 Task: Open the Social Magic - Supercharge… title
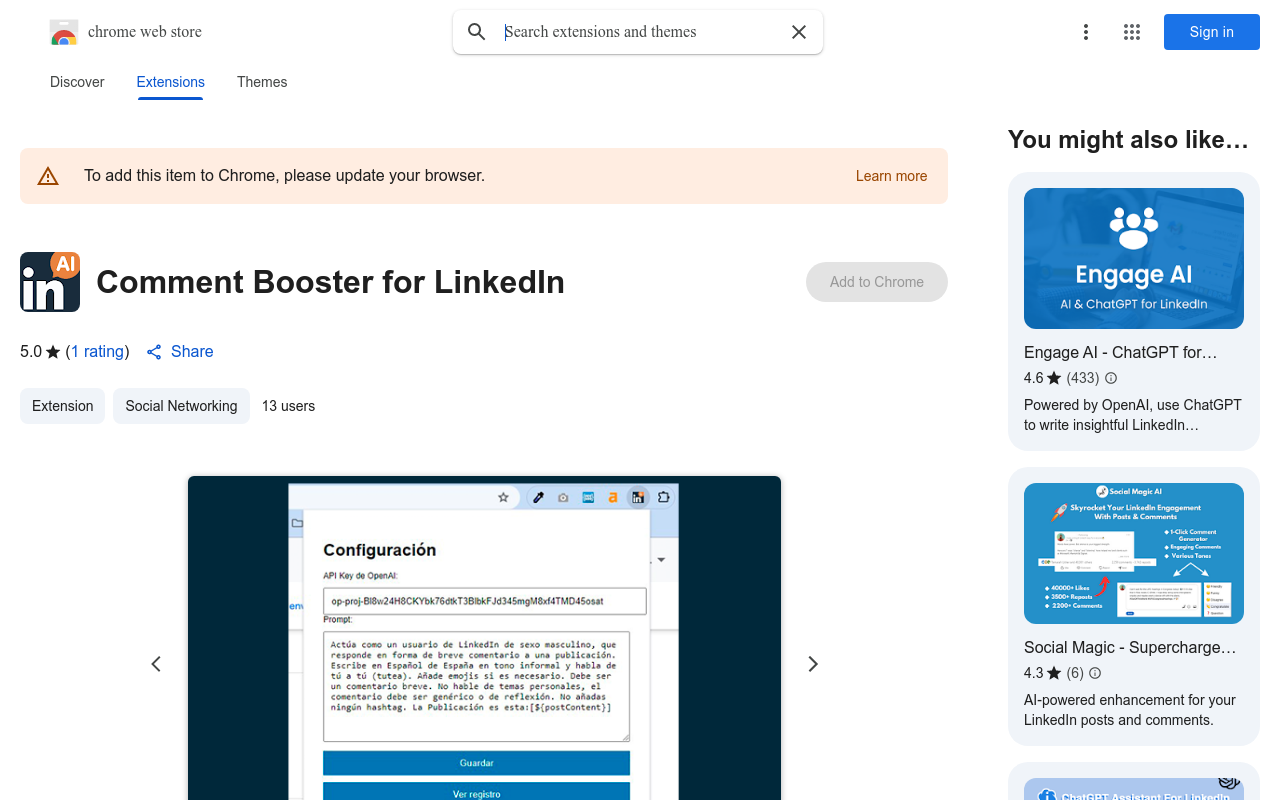pyautogui.click(x=1130, y=647)
